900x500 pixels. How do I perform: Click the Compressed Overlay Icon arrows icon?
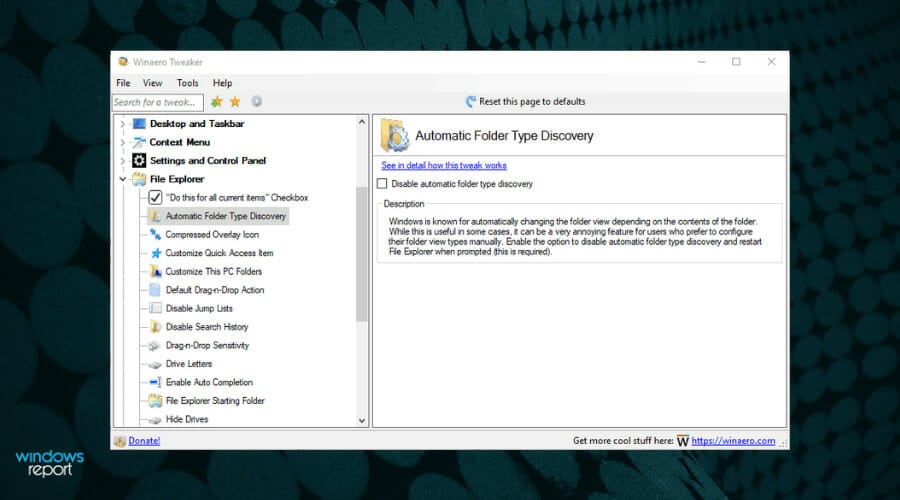coord(155,234)
